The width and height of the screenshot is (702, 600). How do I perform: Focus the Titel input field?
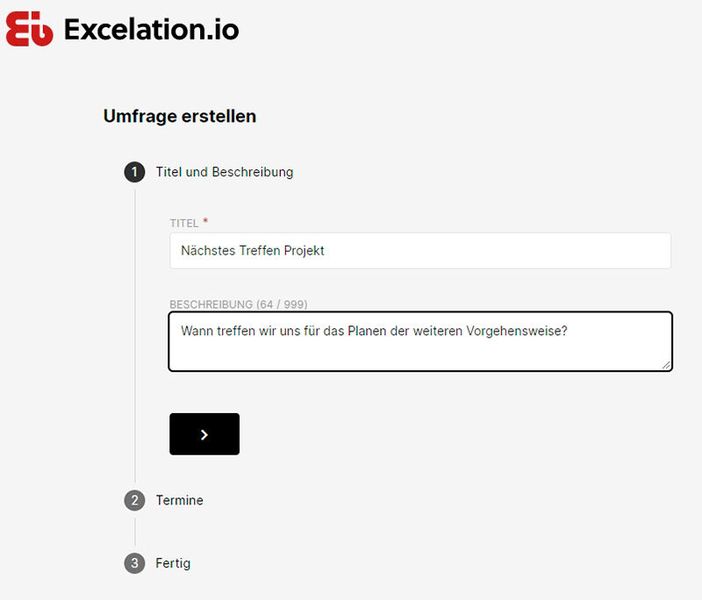click(420, 251)
